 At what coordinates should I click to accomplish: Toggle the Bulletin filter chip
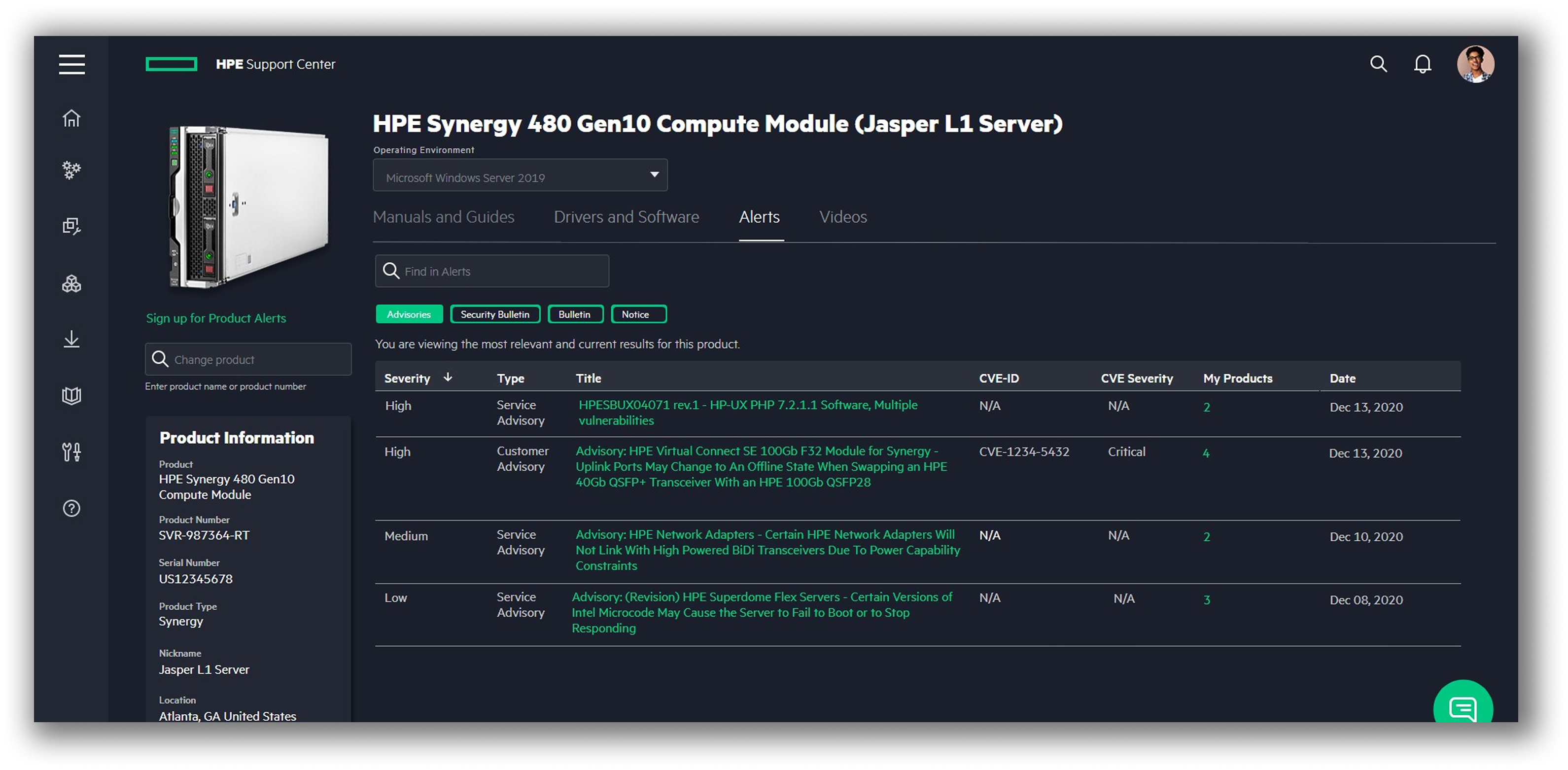(575, 314)
